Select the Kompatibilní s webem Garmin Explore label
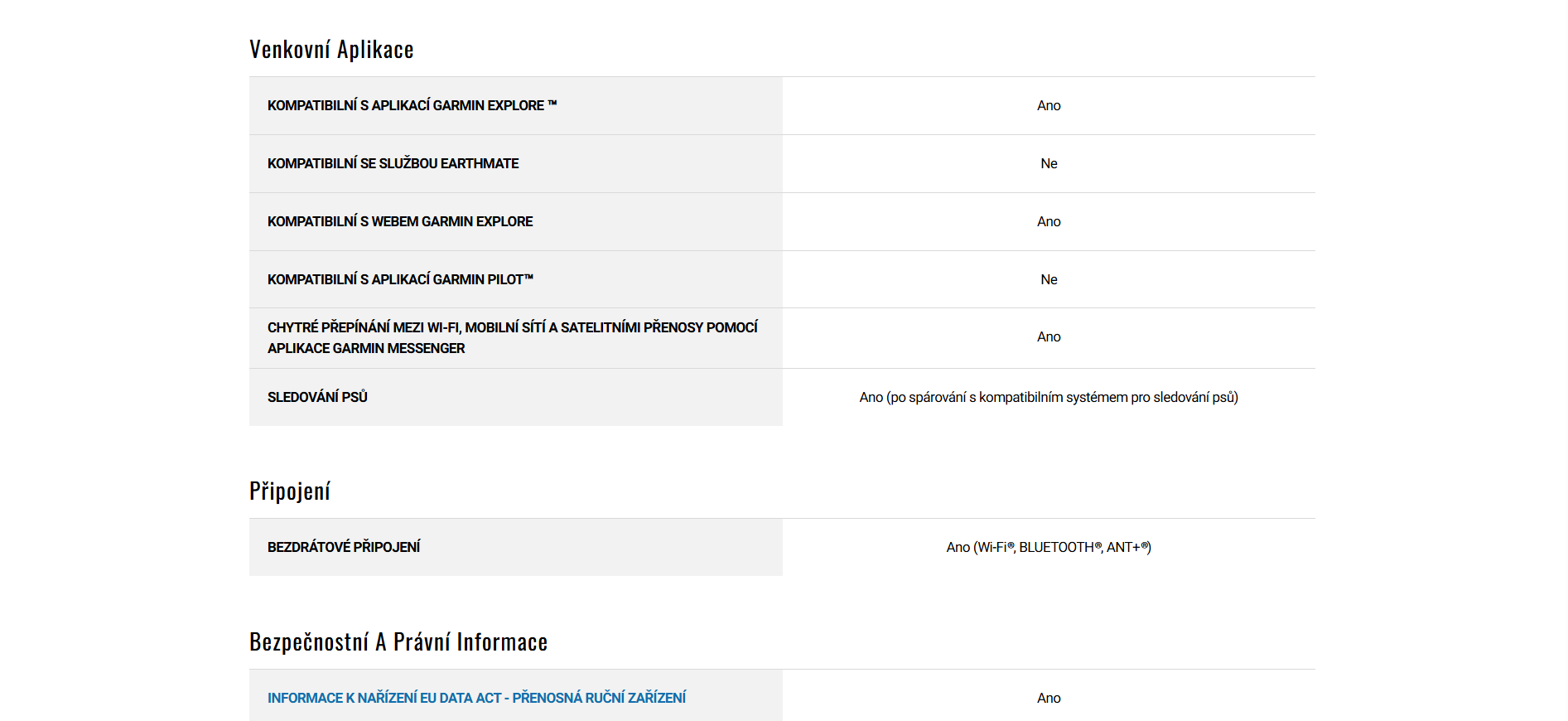 pos(399,222)
